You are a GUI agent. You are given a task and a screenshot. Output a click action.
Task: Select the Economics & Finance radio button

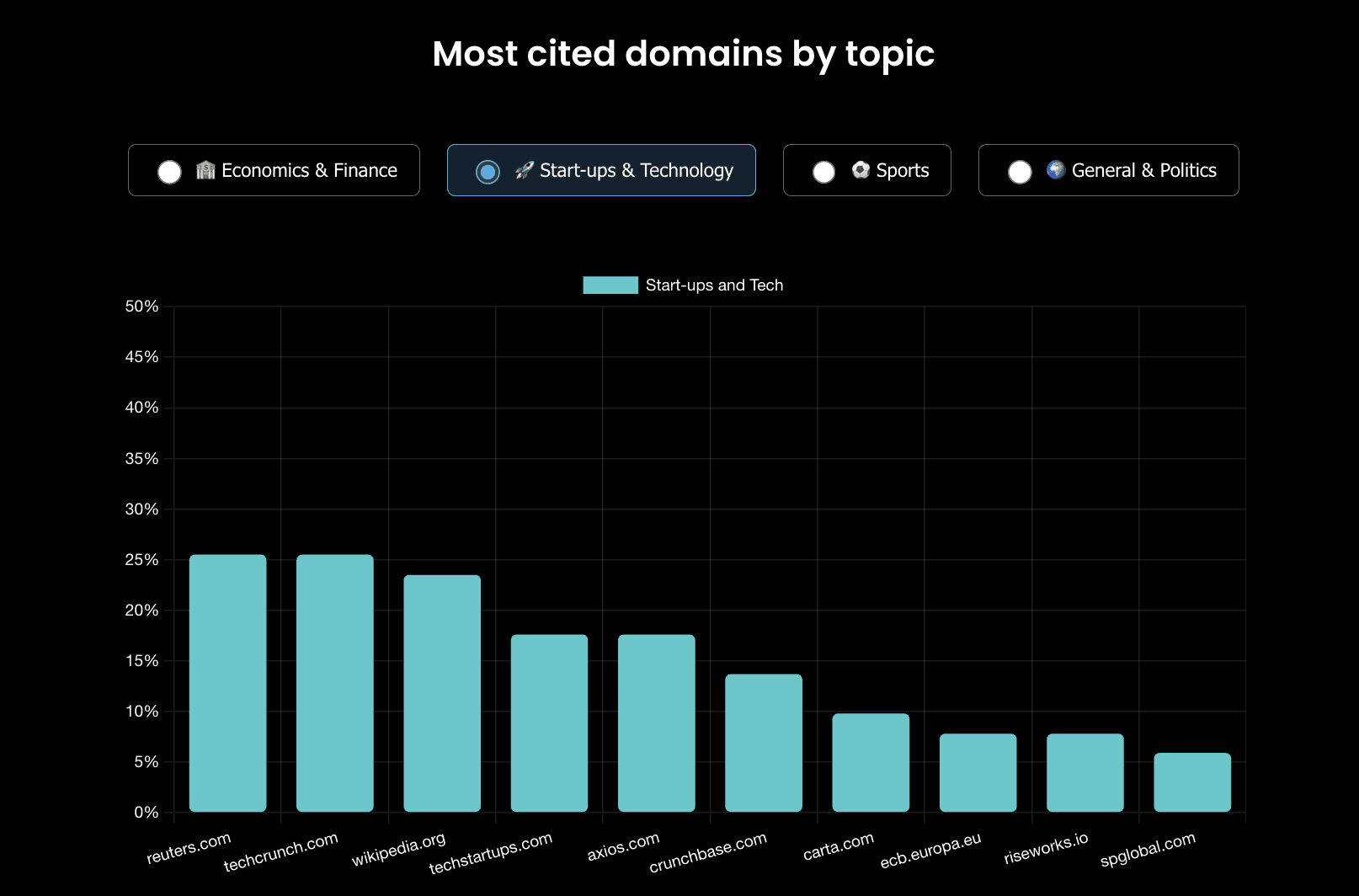click(169, 172)
